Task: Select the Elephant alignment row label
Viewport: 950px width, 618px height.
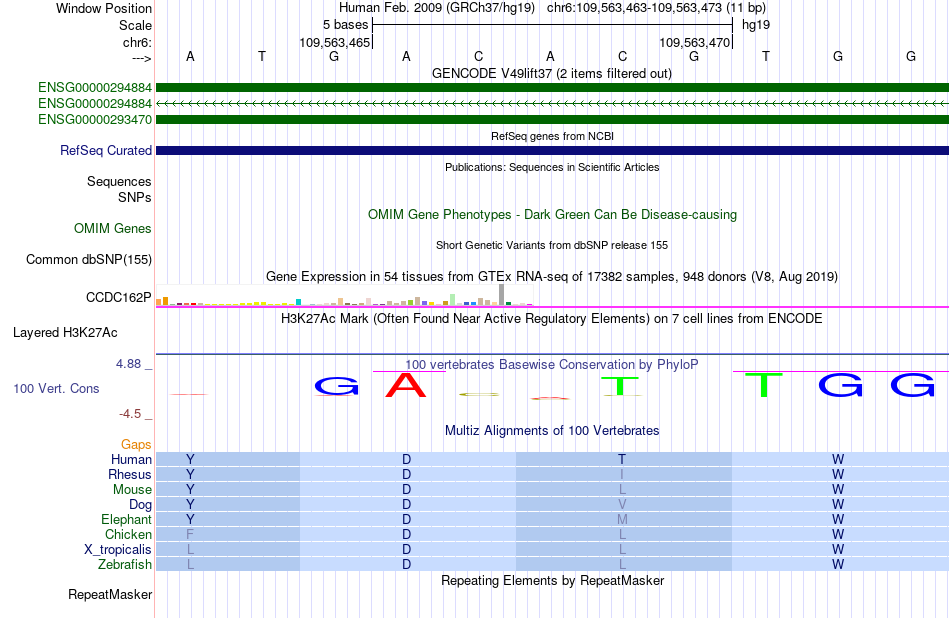Action: (x=126, y=519)
